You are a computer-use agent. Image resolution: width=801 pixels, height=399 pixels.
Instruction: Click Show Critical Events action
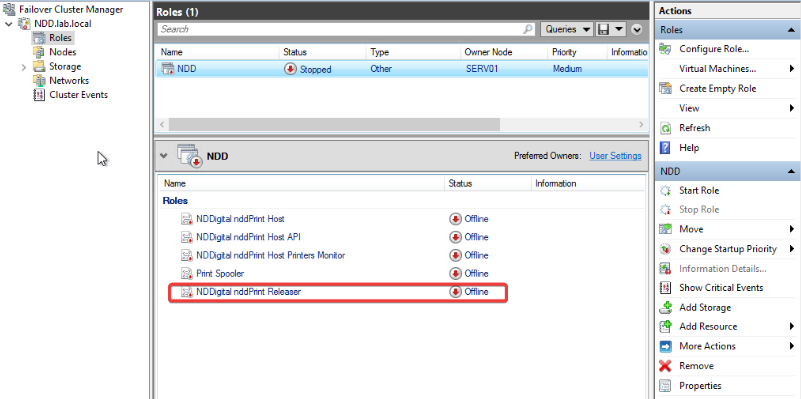pos(721,288)
